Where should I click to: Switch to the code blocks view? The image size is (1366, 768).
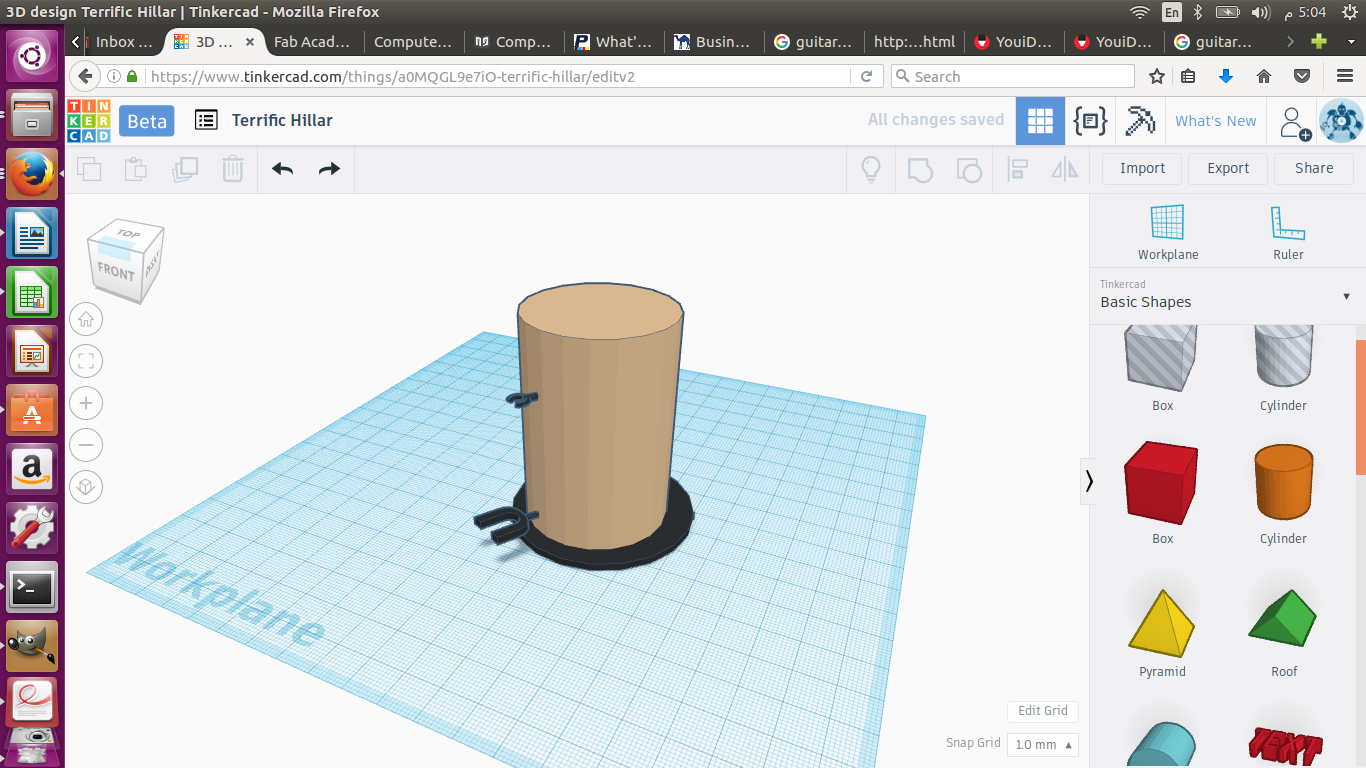[x=1090, y=121]
